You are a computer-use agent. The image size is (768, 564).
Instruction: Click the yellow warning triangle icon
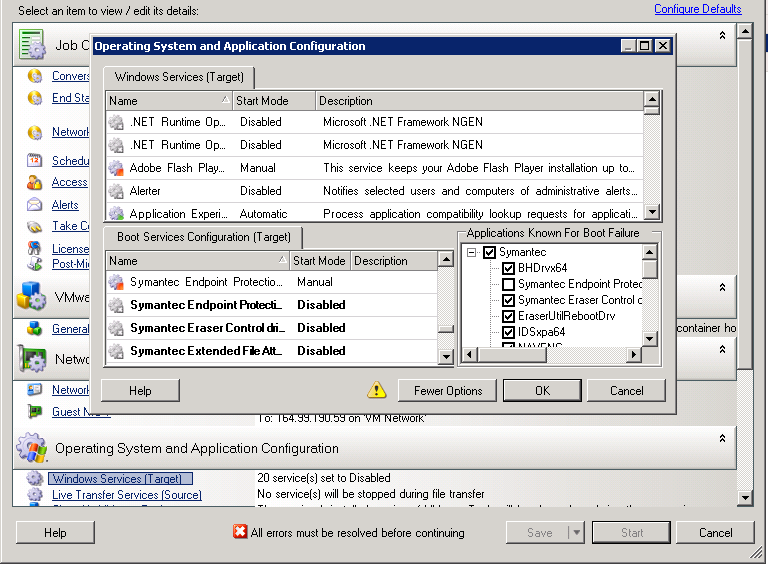pos(376,390)
